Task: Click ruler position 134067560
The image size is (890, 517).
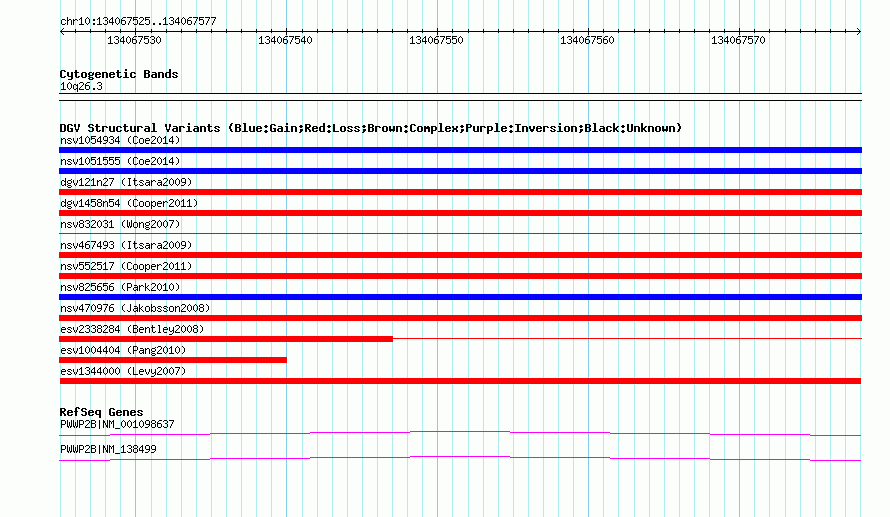Action: click(587, 40)
